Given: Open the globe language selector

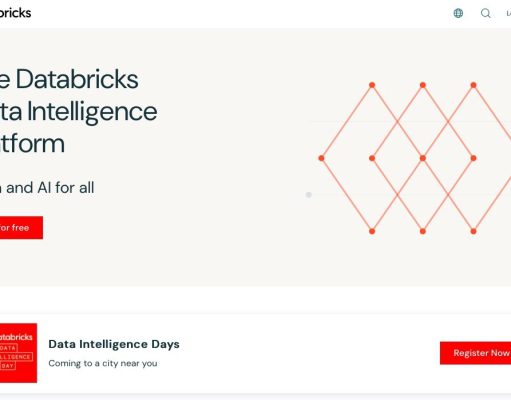Looking at the screenshot, I should tap(458, 13).
